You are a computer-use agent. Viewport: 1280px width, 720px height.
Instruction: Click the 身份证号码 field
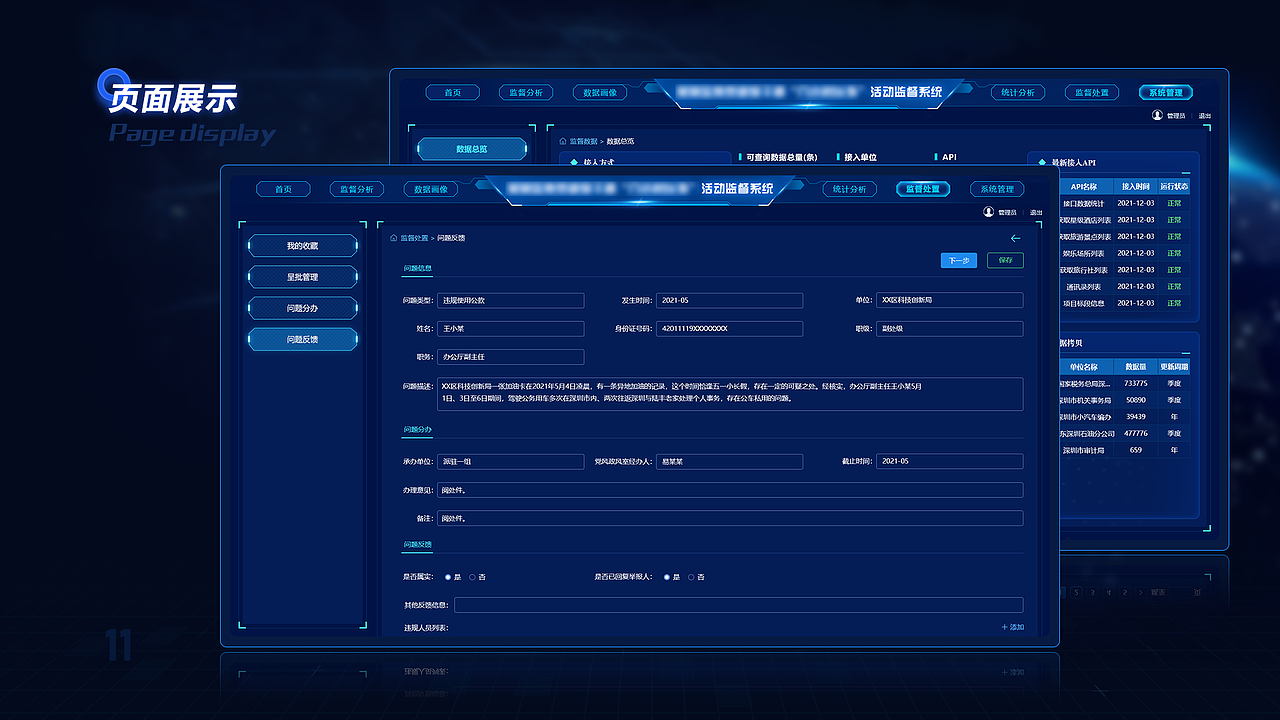[x=730, y=328]
